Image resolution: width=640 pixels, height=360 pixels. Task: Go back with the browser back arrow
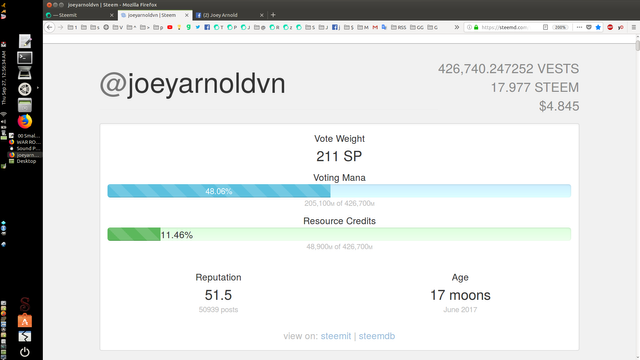coord(49,27)
